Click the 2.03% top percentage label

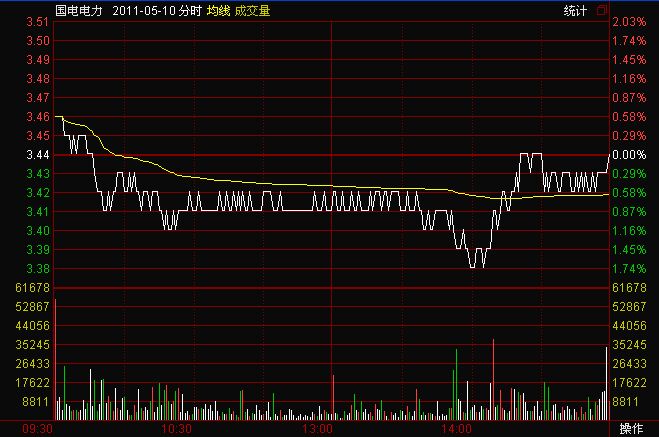click(x=628, y=22)
